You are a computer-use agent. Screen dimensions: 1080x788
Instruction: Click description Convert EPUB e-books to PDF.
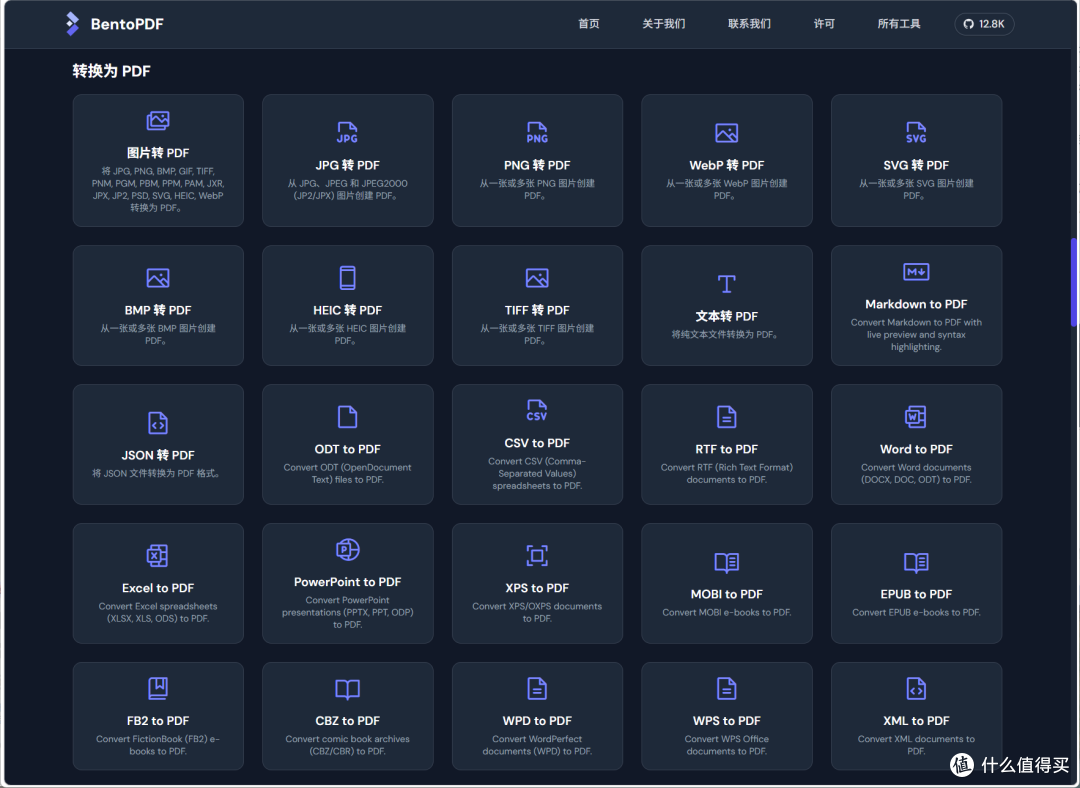pyautogui.click(x=916, y=612)
